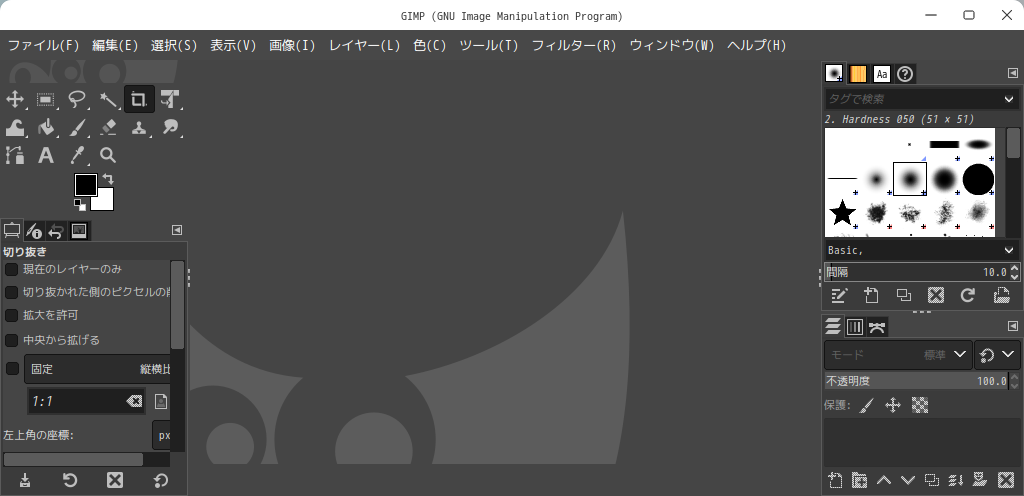This screenshot has height=496, width=1024.
Task: Delete tool preset in tool options
Action: point(115,481)
